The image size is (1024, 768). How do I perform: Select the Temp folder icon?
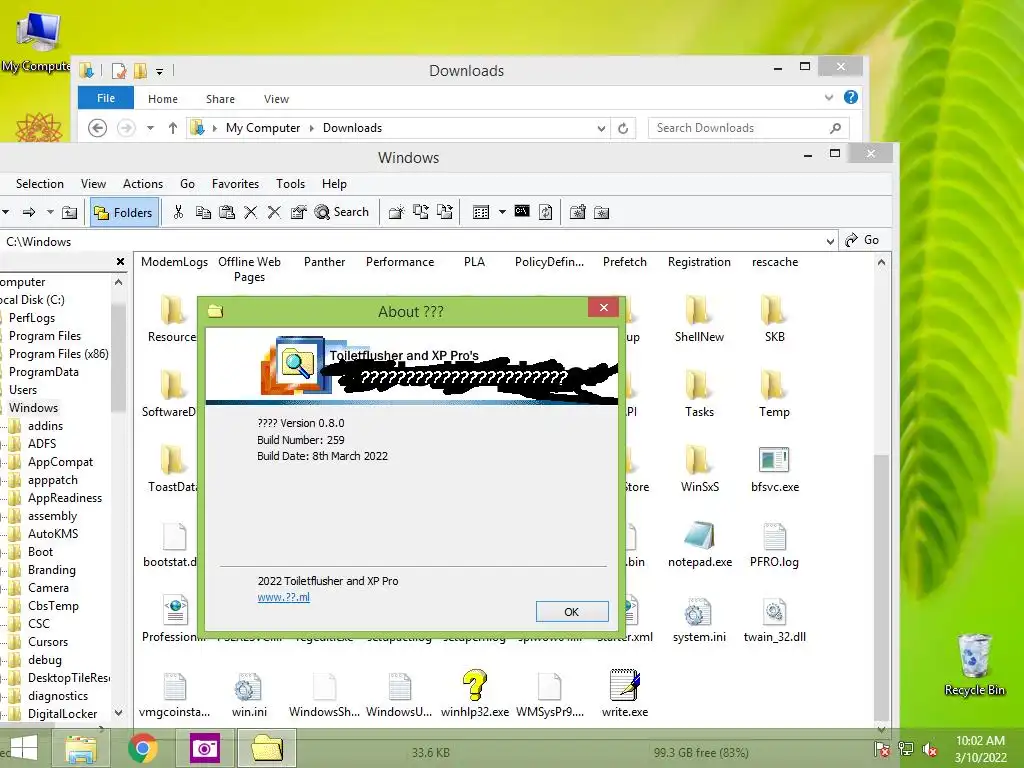(x=774, y=385)
